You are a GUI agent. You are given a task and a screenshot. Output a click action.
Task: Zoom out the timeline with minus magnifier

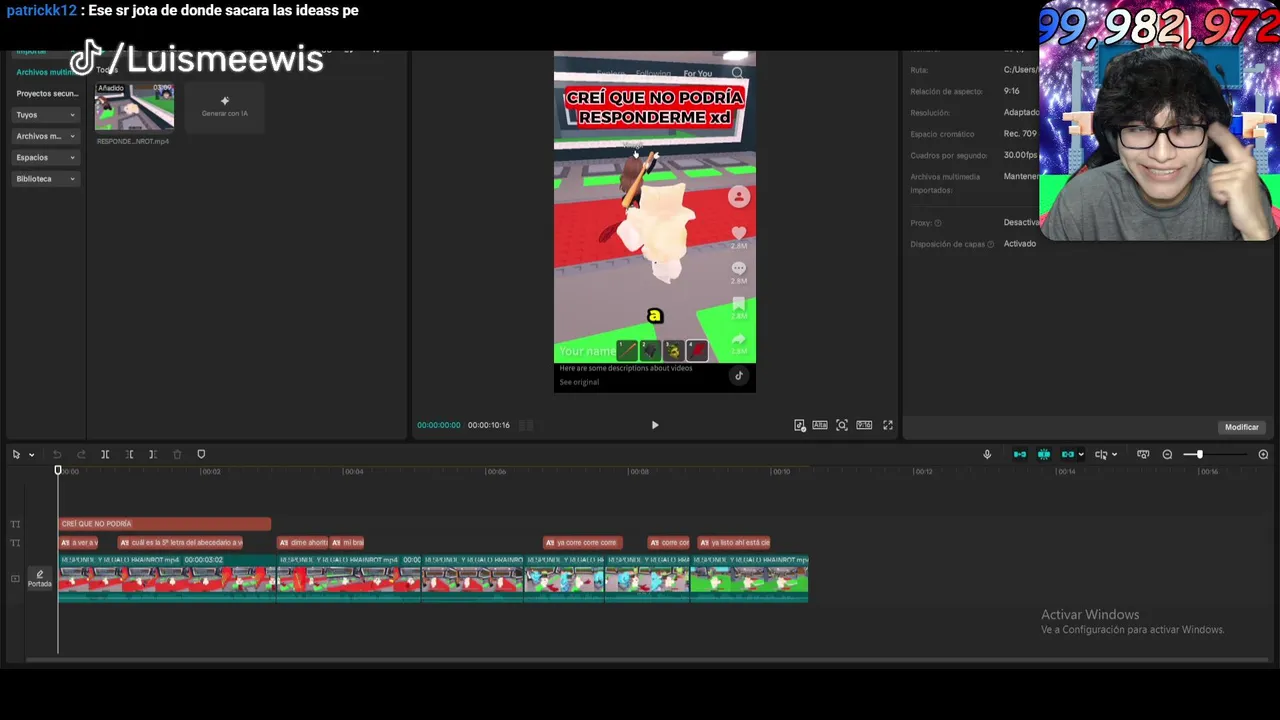click(x=1167, y=454)
